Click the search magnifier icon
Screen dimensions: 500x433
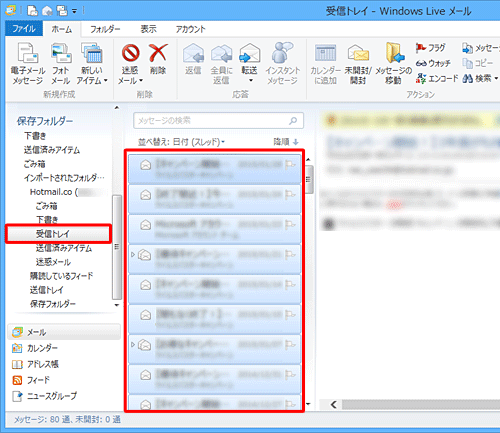click(x=293, y=120)
